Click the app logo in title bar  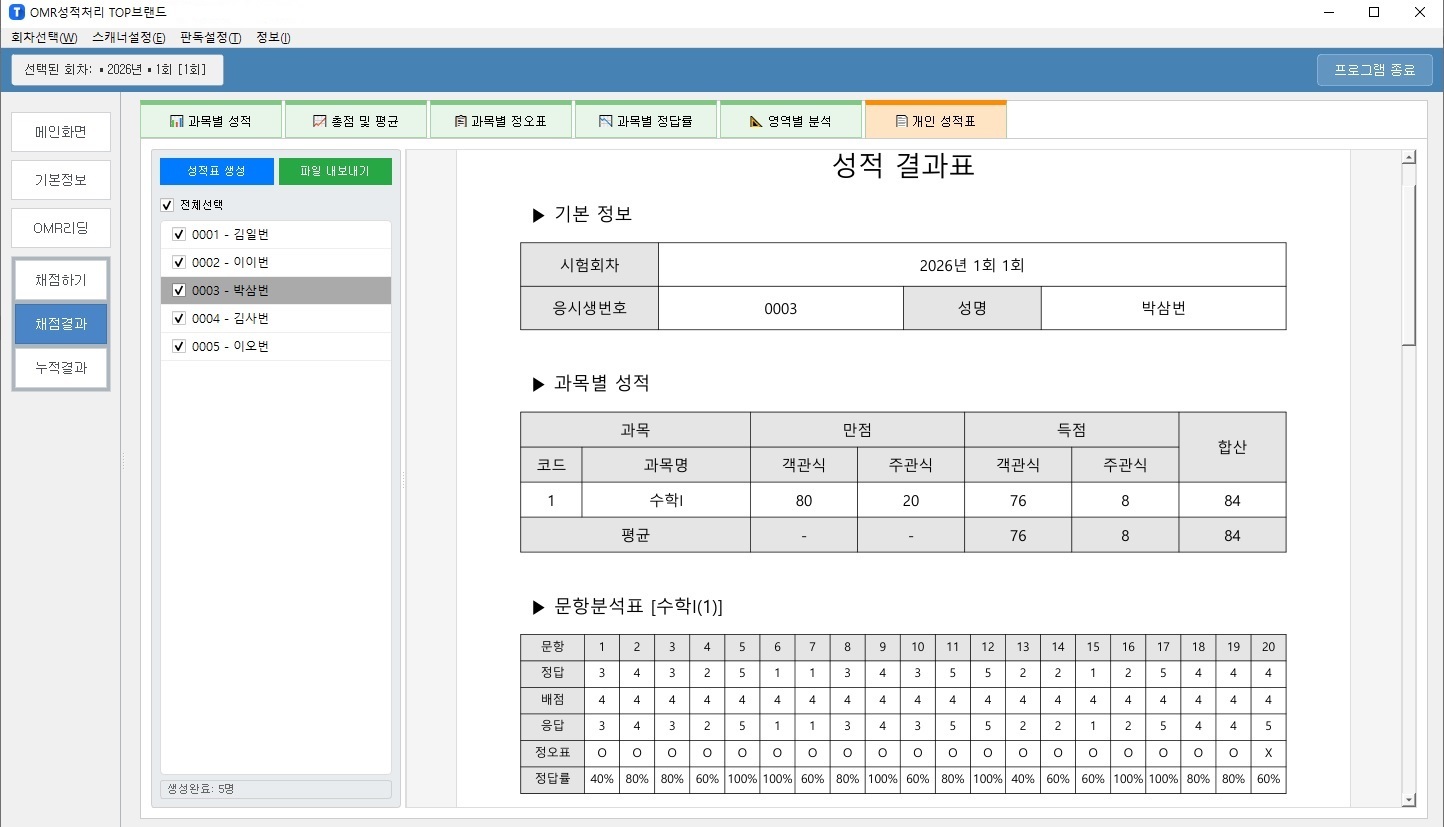(16, 13)
